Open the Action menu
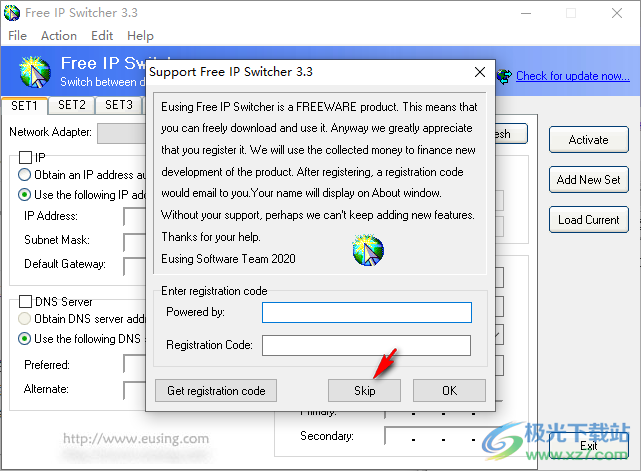 pos(59,36)
